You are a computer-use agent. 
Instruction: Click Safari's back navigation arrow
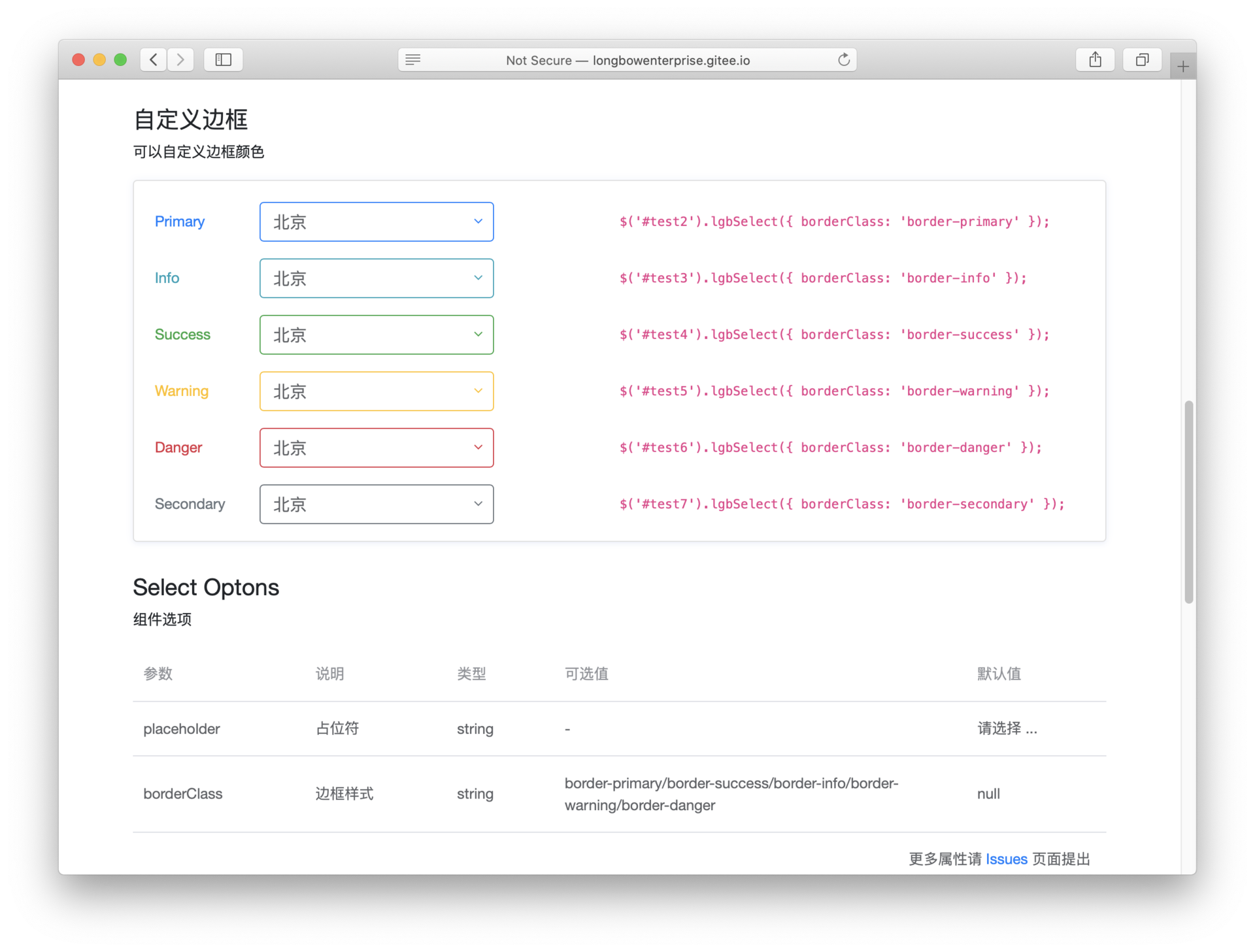pos(153,60)
